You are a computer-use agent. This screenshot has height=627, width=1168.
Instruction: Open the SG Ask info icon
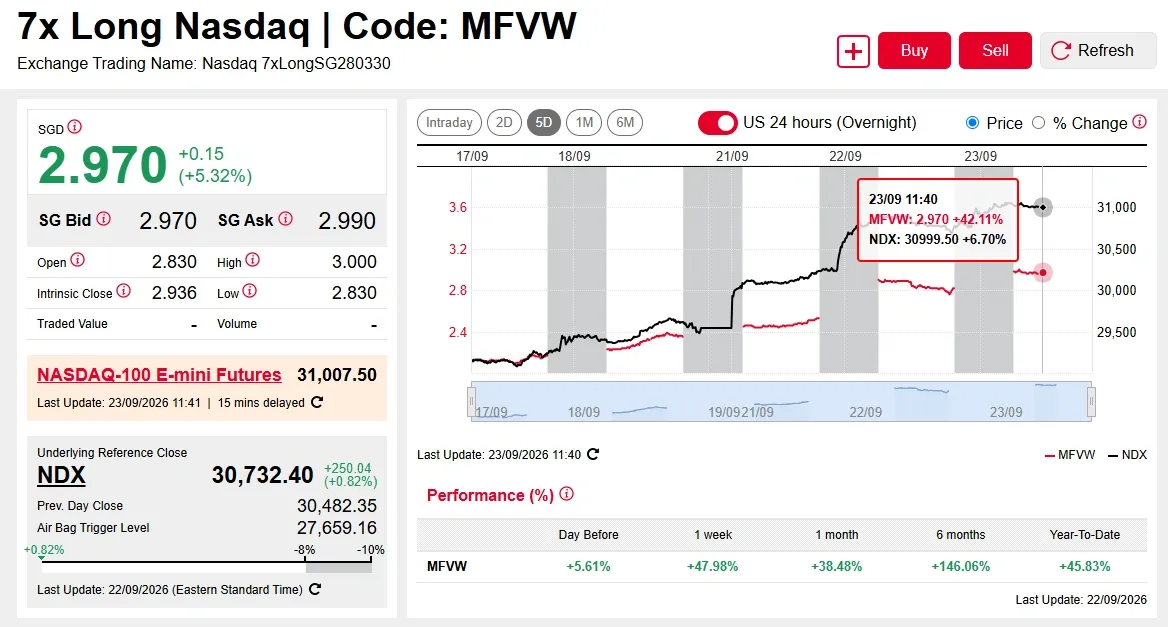(x=285, y=219)
